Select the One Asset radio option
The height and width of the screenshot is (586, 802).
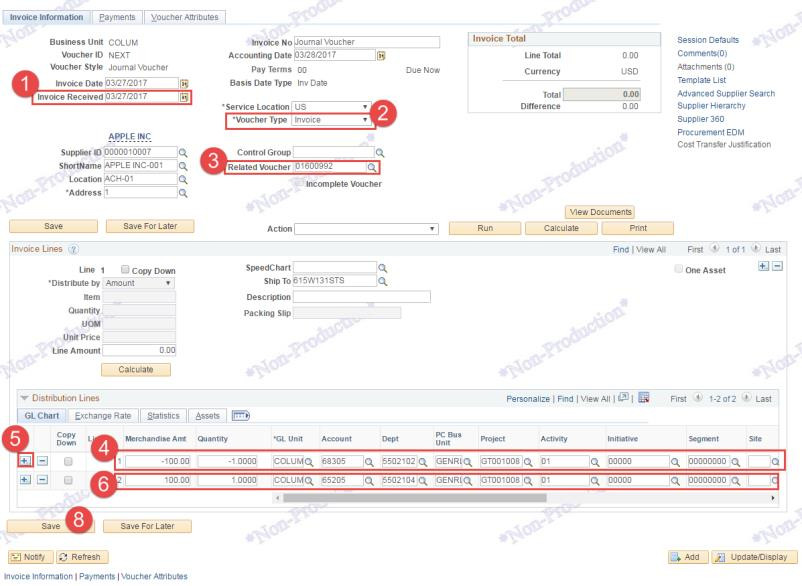[679, 270]
